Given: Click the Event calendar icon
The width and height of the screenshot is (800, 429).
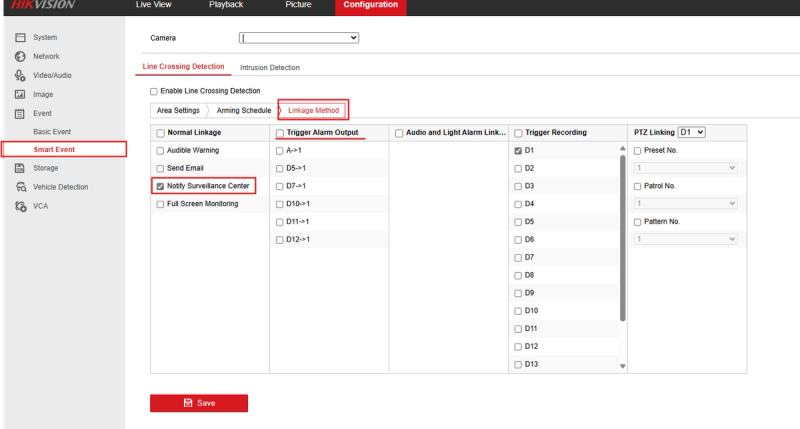Looking at the screenshot, I should [x=20, y=114].
